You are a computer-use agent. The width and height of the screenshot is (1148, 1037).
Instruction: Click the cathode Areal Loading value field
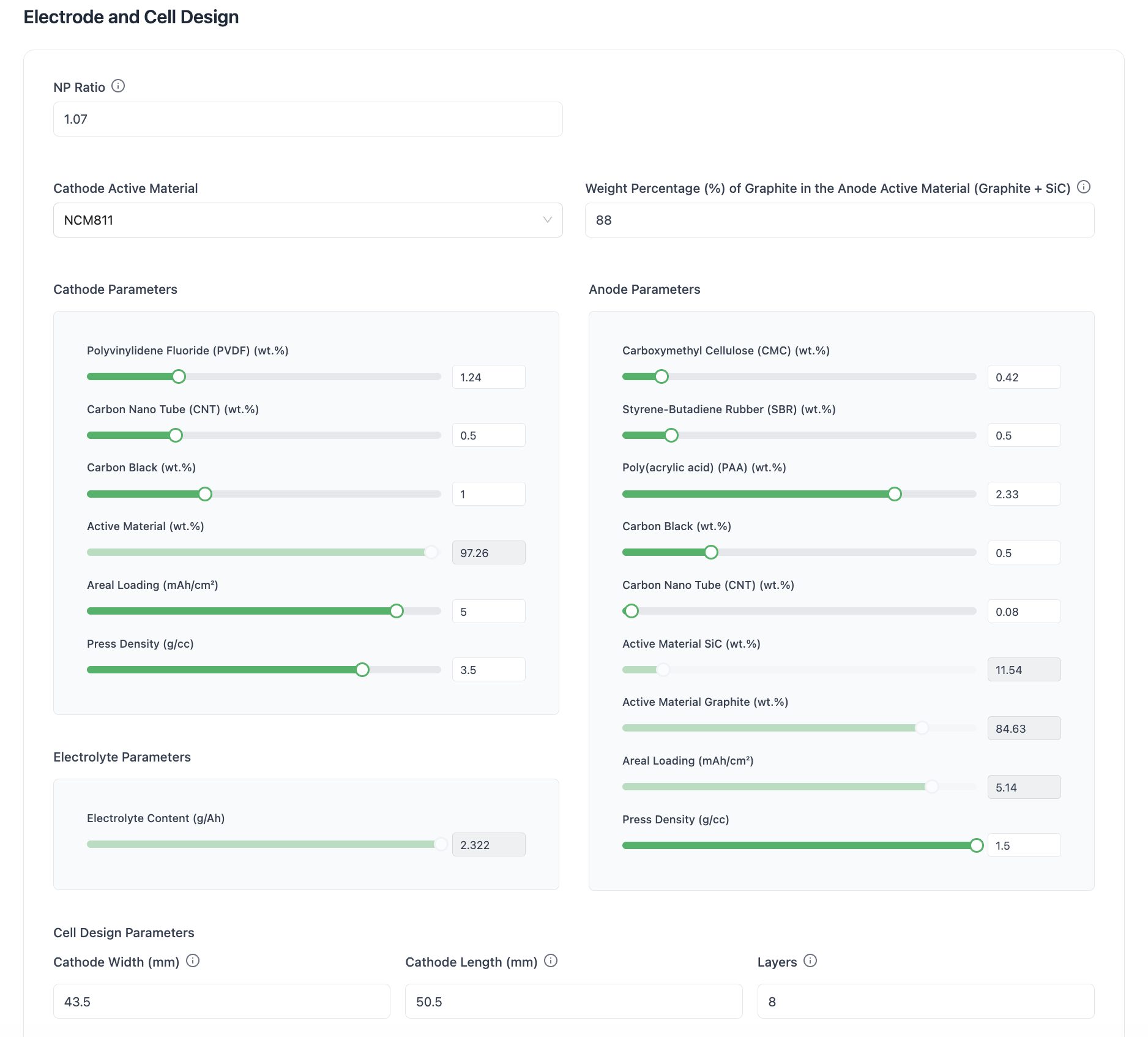coord(489,612)
